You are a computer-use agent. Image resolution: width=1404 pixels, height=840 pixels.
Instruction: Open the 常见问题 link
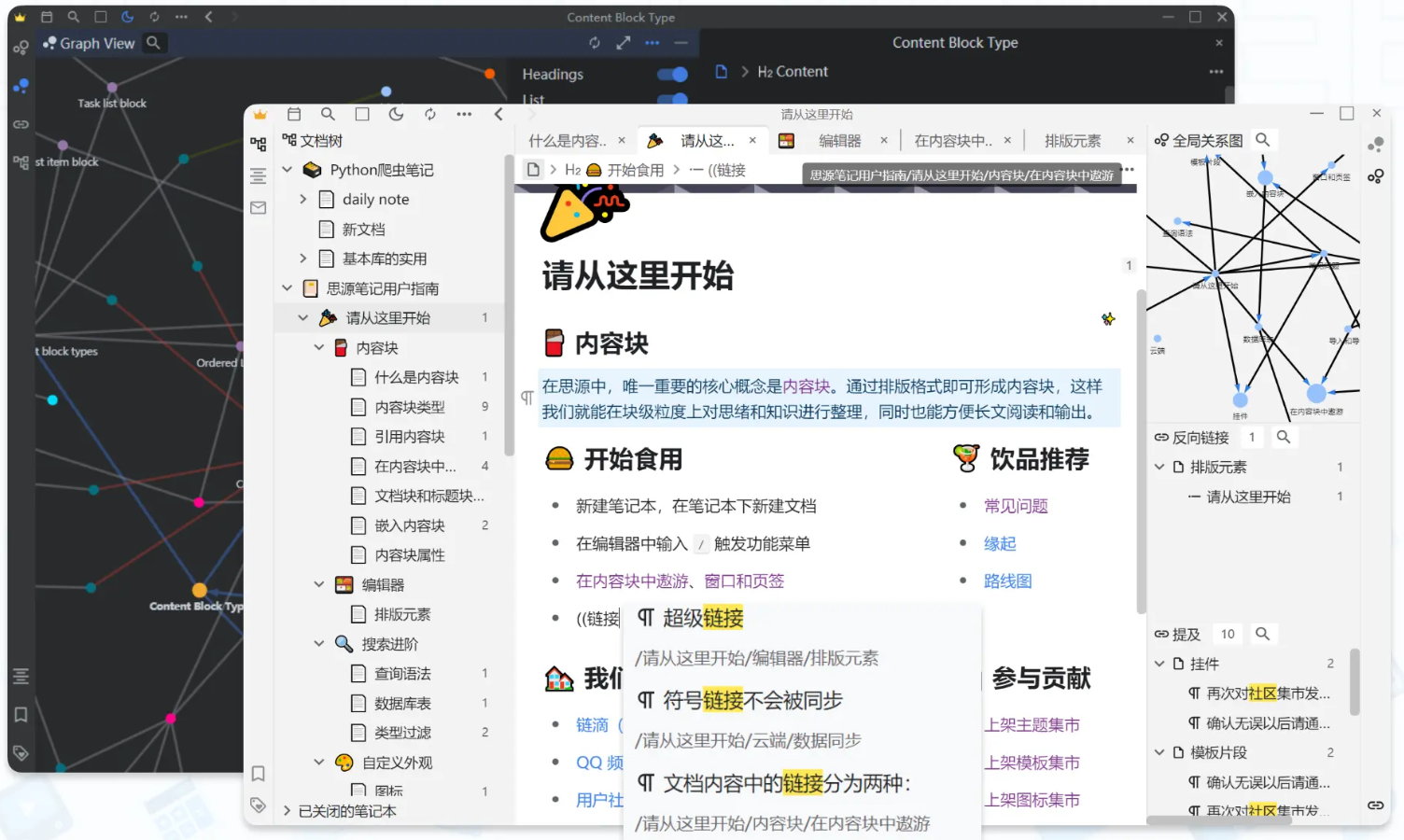tap(1016, 505)
